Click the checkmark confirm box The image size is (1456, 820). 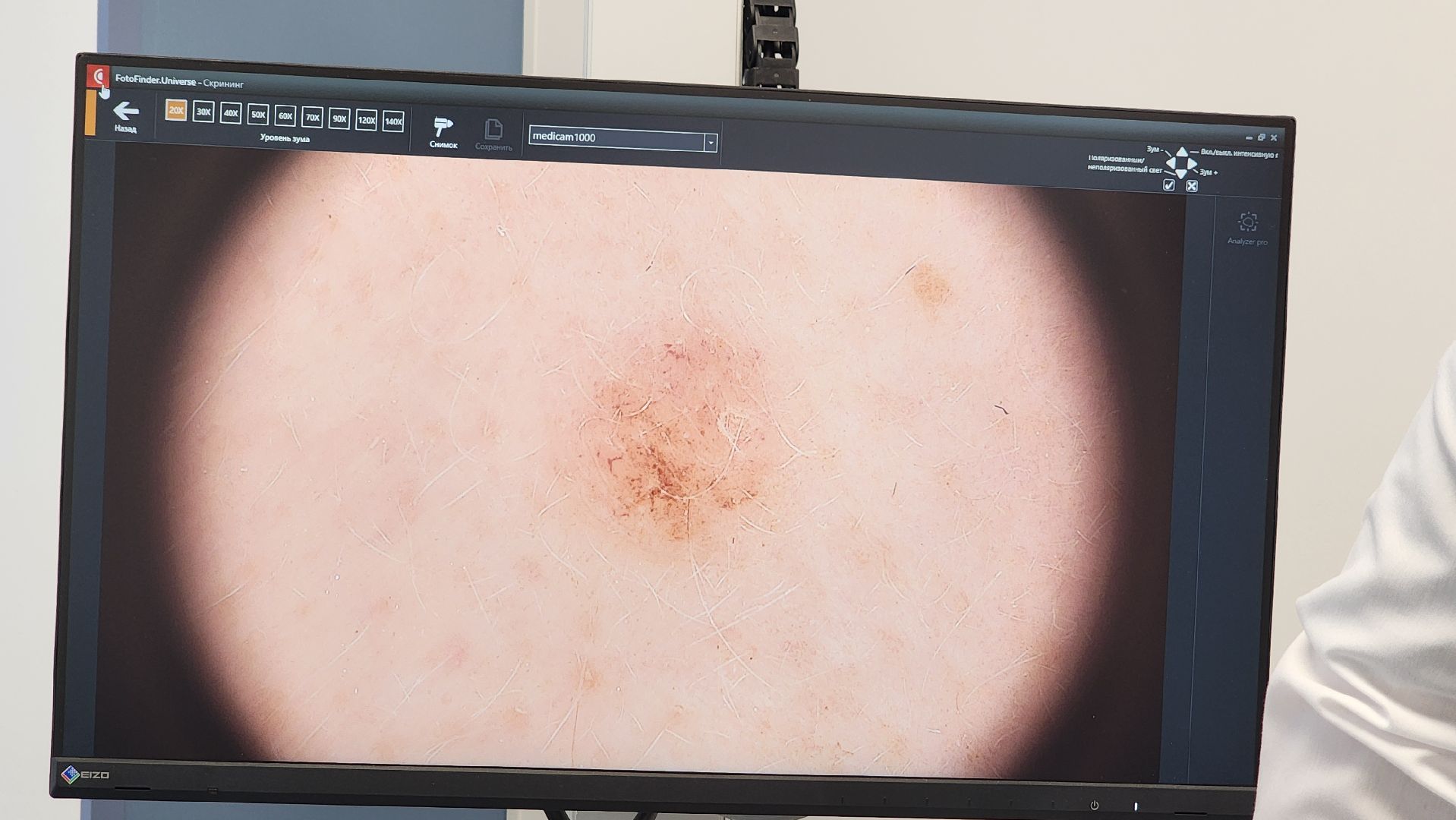pyautogui.click(x=1169, y=184)
